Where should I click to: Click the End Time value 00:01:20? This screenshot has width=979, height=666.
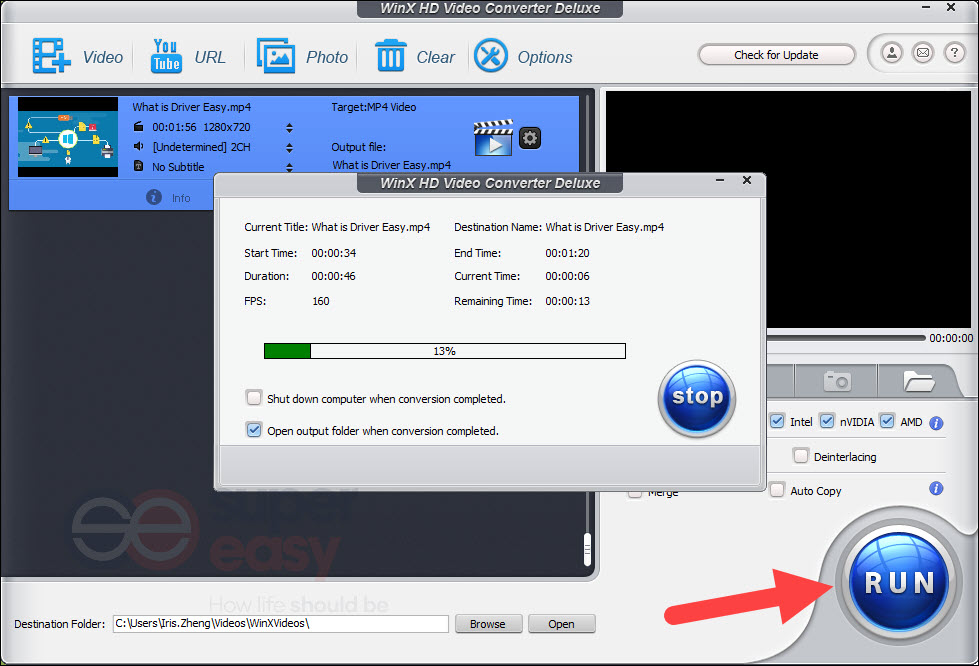tap(567, 253)
